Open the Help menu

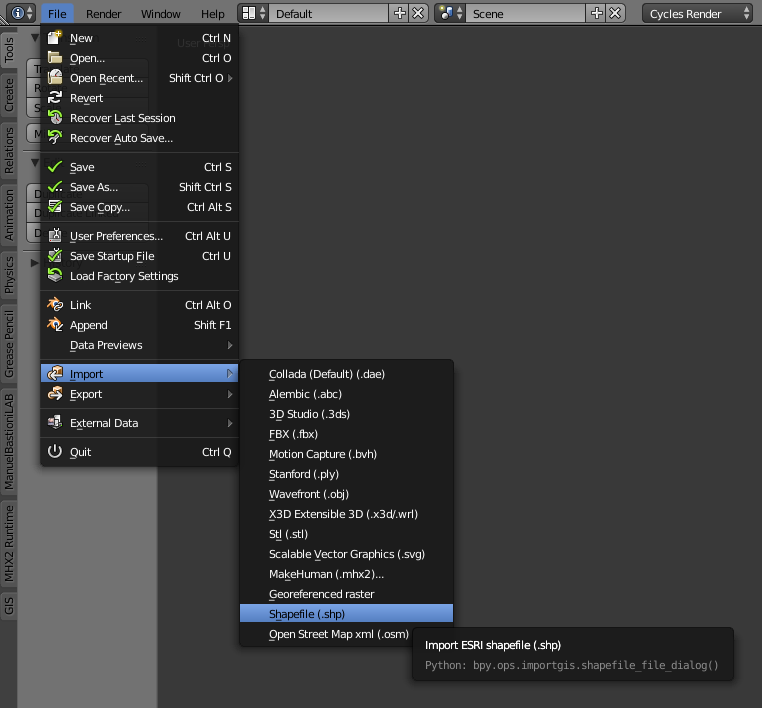point(213,14)
